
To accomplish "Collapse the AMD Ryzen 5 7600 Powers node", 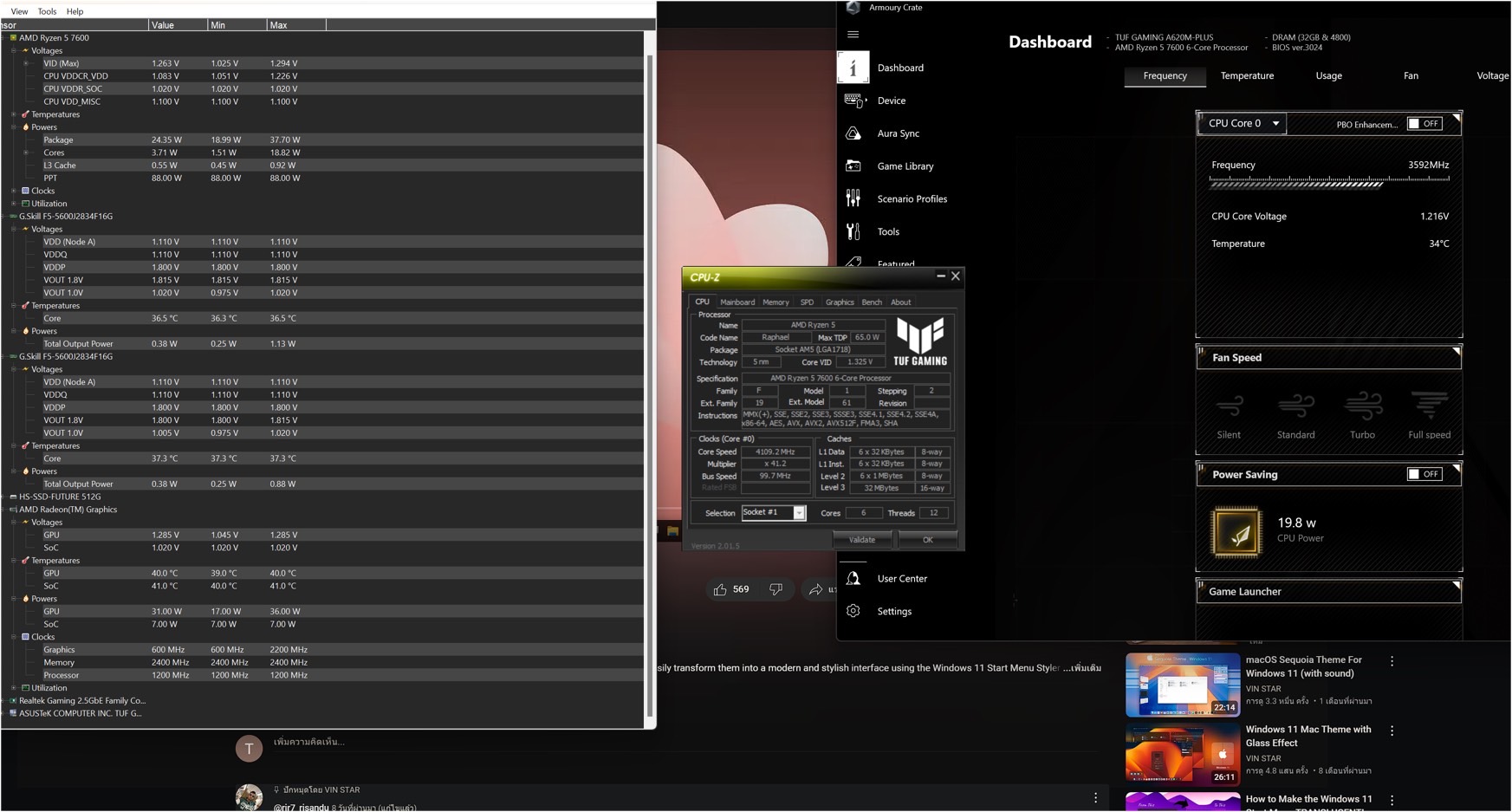I will pos(15,127).
